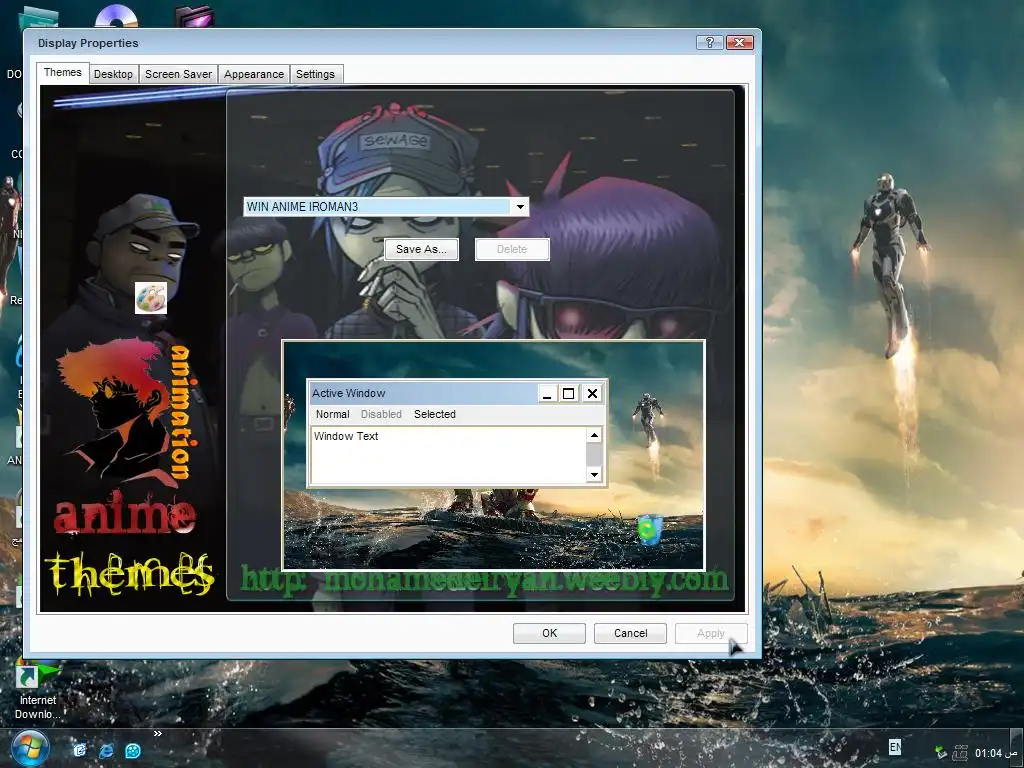Close the Display Properties dialog

click(739, 42)
